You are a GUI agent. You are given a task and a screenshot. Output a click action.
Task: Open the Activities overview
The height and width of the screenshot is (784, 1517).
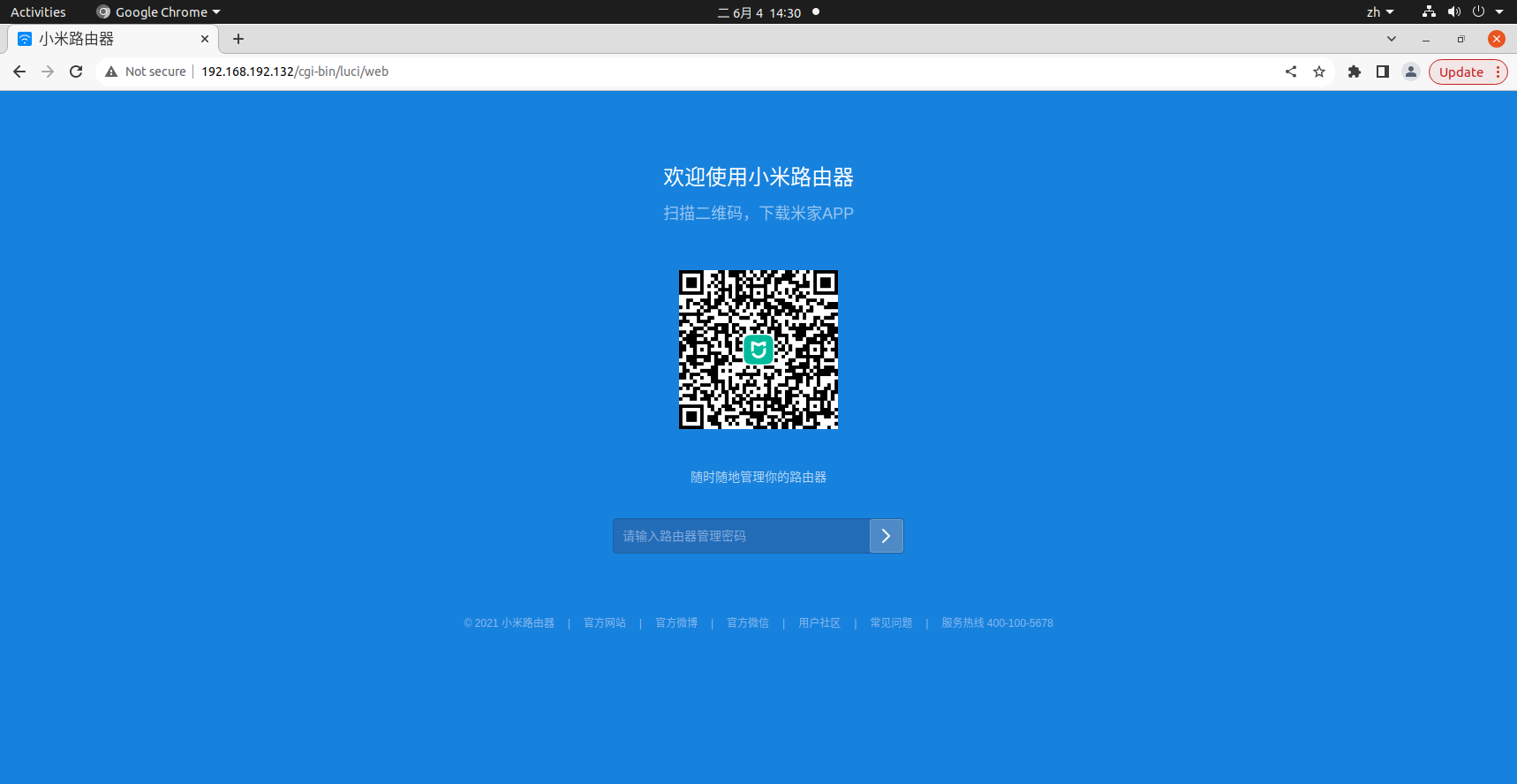pyautogui.click(x=38, y=12)
